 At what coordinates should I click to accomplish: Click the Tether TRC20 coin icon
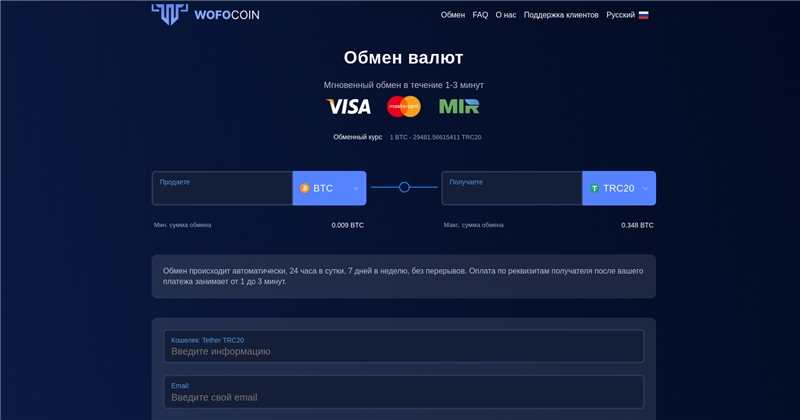pyautogui.click(x=594, y=188)
